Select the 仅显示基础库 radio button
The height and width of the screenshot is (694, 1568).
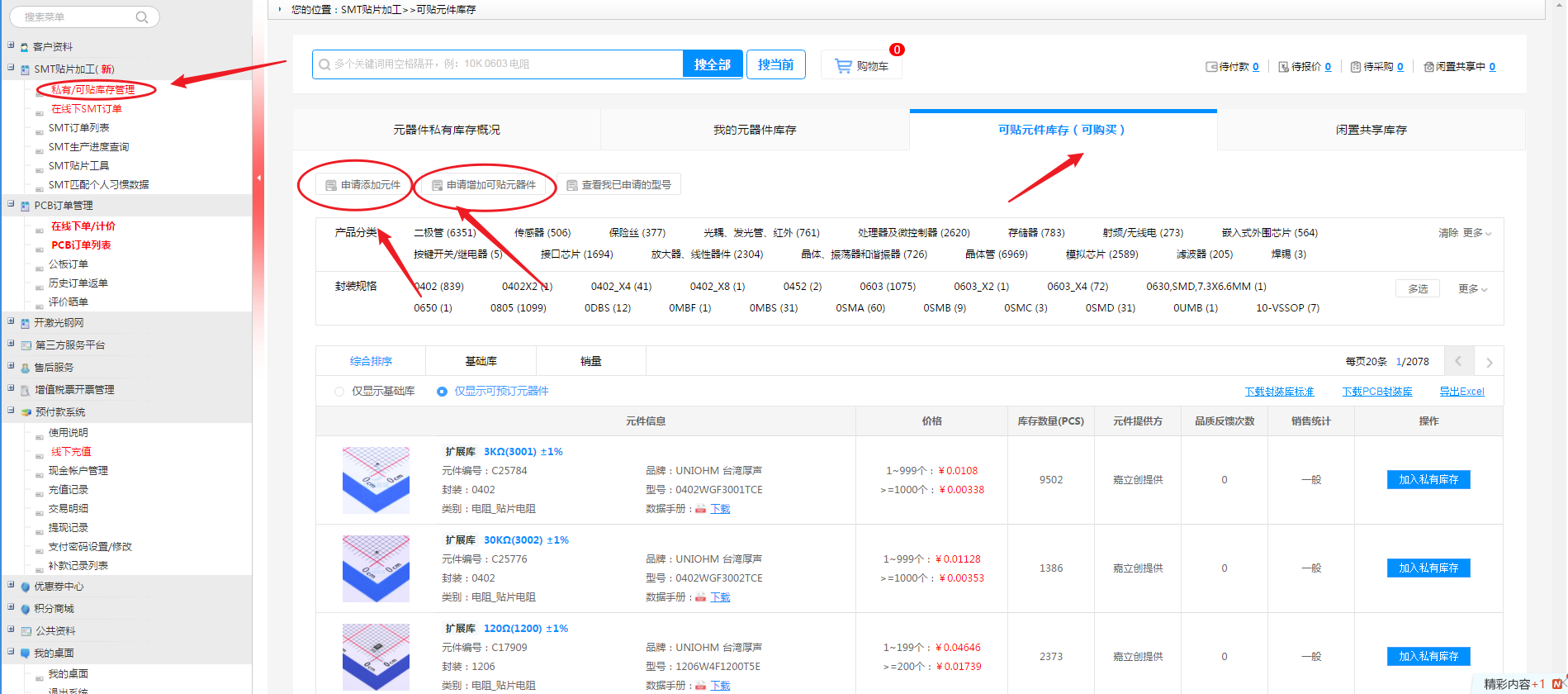click(339, 392)
